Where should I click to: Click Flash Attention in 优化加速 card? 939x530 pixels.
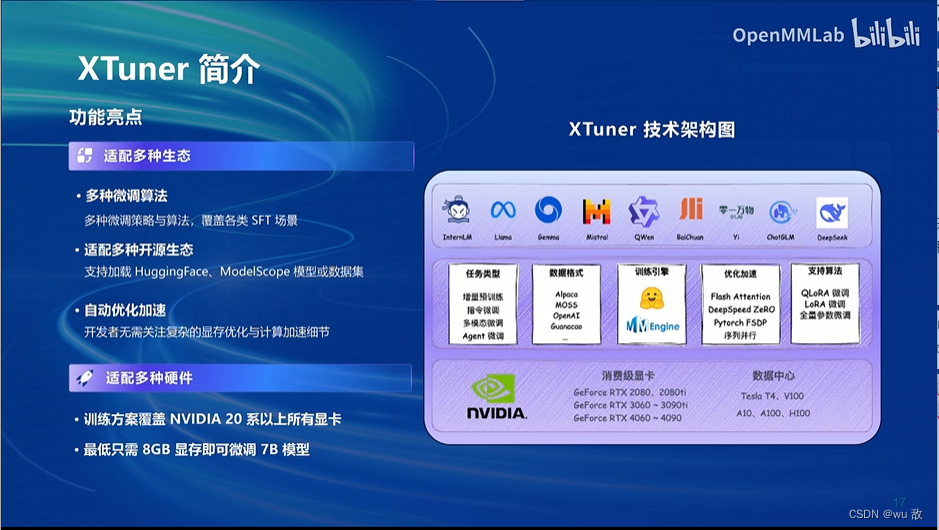coord(740,296)
